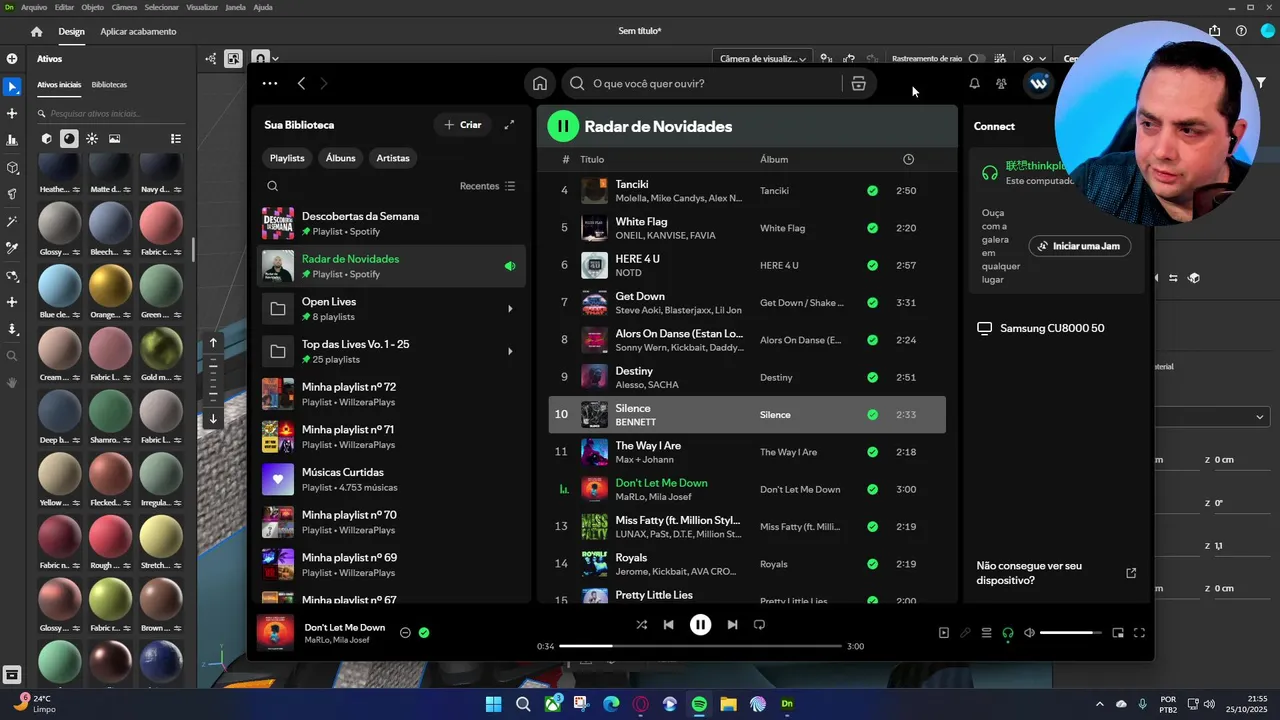Search within Sua Biblioteca magnifier icon

(x=272, y=186)
